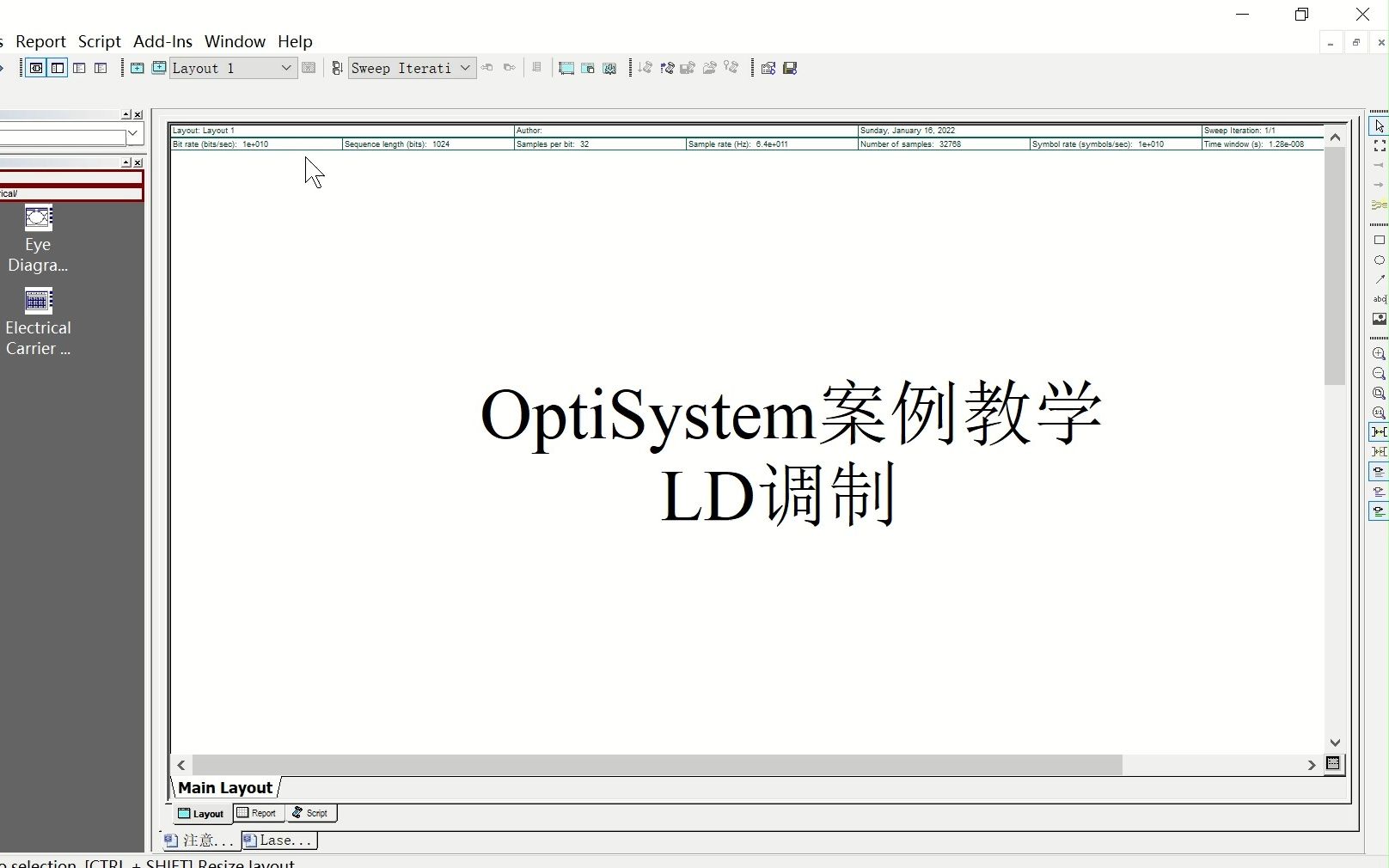Select the Eye Diagram component thumbnail
Viewport: 1389px width, 868px height.
coord(38,218)
